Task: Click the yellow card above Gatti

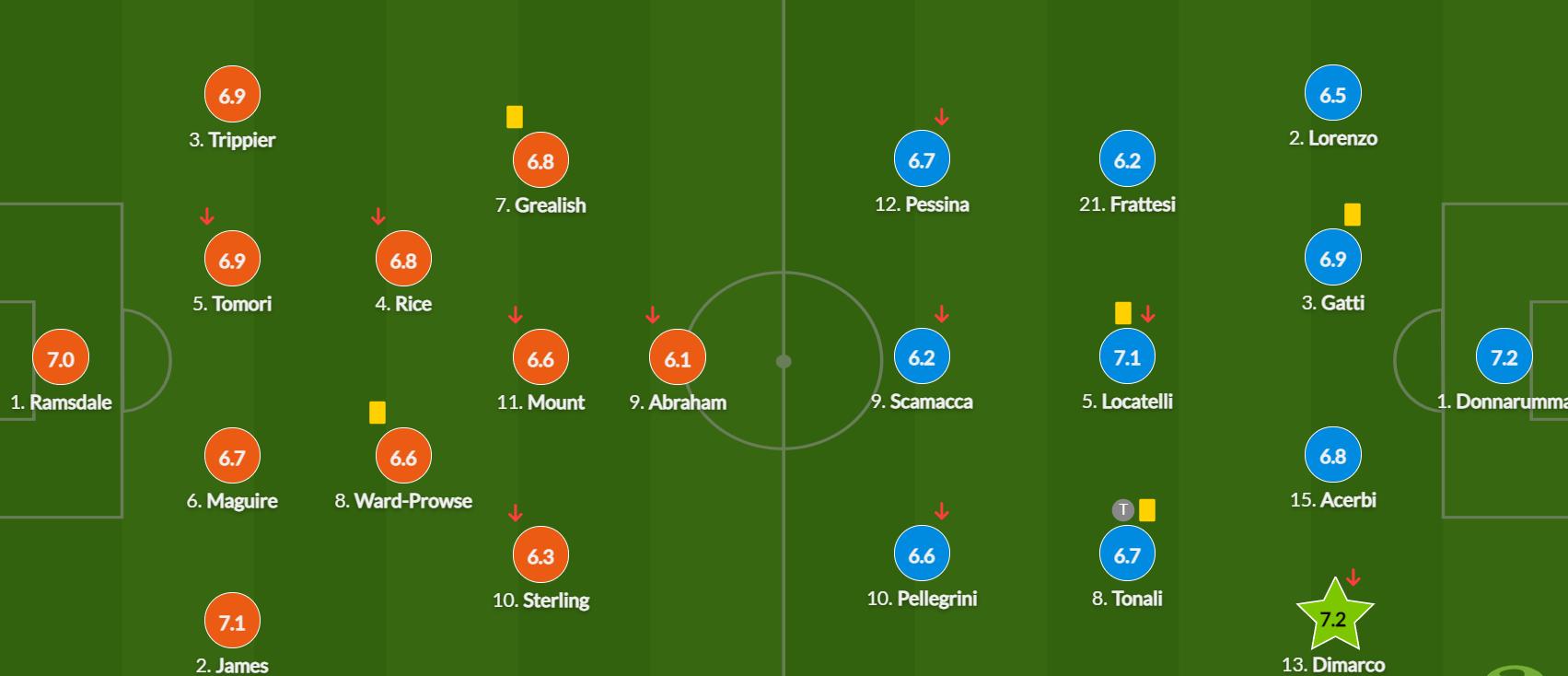Action: [1352, 215]
